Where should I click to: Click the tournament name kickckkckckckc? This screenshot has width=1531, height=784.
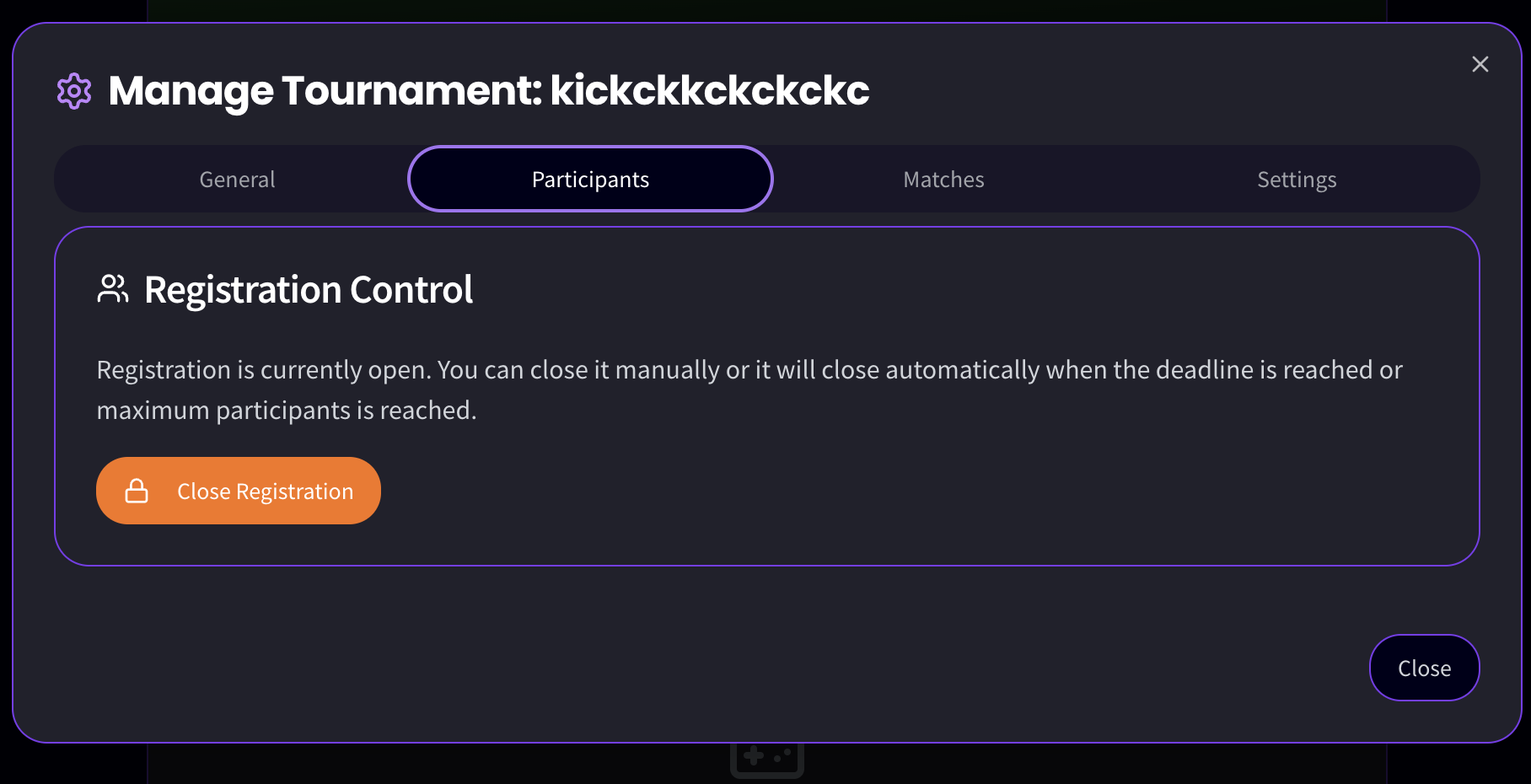pos(710,90)
